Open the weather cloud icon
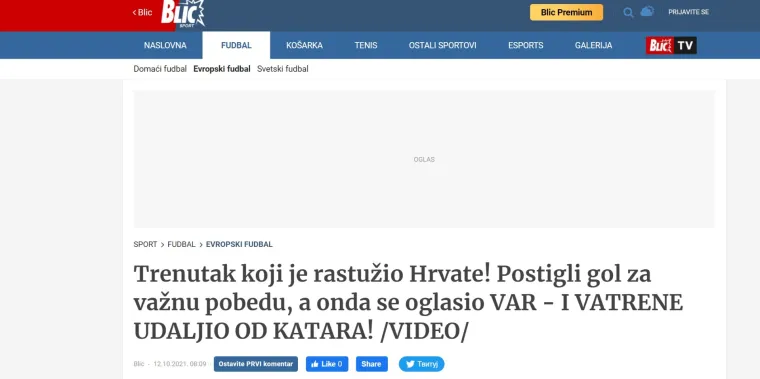760x379 pixels. pyautogui.click(x=647, y=12)
